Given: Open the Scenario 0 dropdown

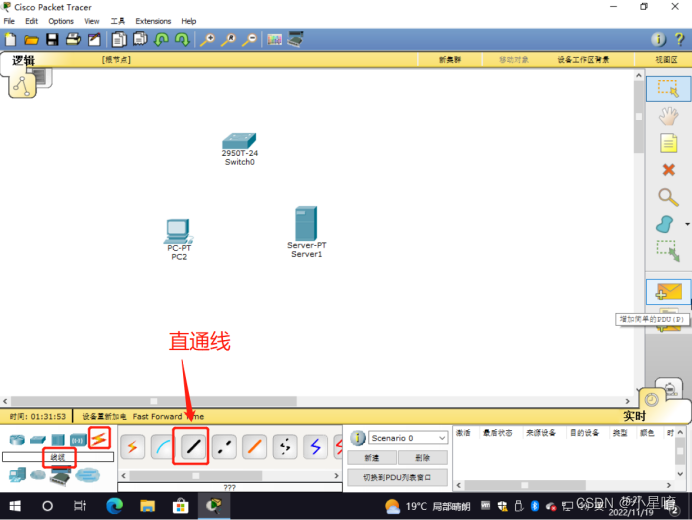Looking at the screenshot, I should pos(408,438).
